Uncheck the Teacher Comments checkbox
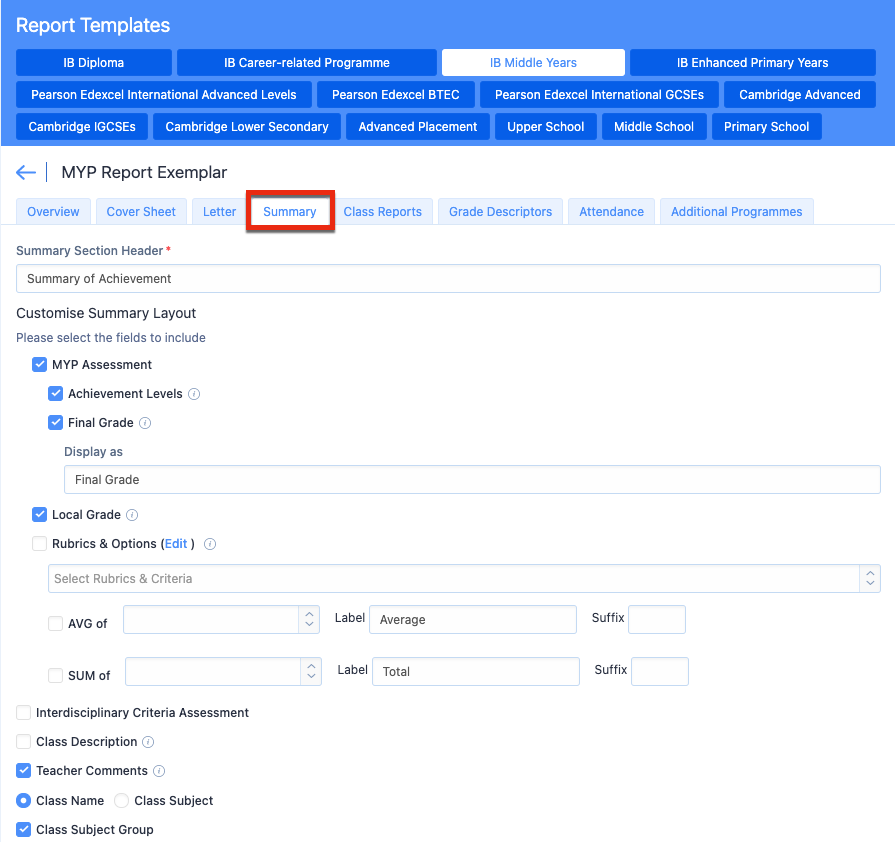The height and width of the screenshot is (842, 895). point(23,771)
